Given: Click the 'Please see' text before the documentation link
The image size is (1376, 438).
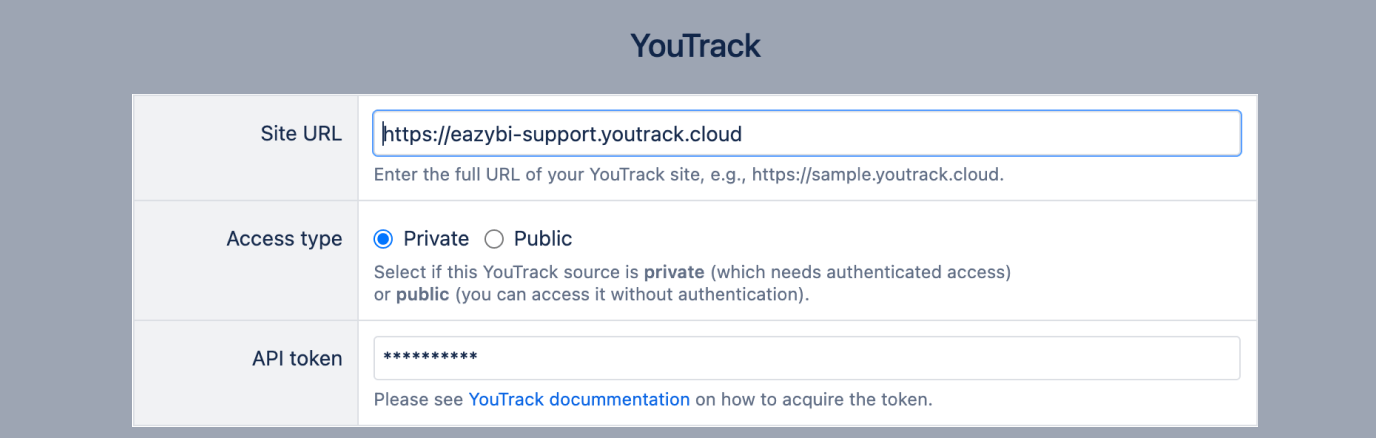Looking at the screenshot, I should click(x=419, y=400).
